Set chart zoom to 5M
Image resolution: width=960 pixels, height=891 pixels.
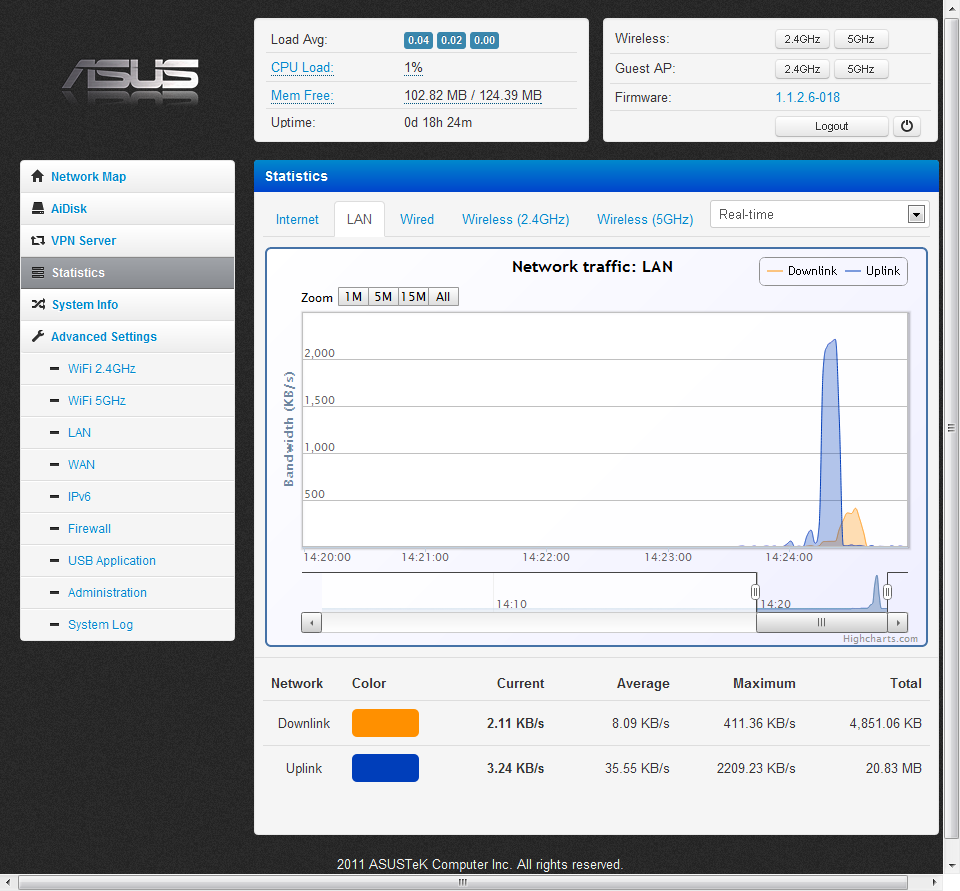click(382, 297)
